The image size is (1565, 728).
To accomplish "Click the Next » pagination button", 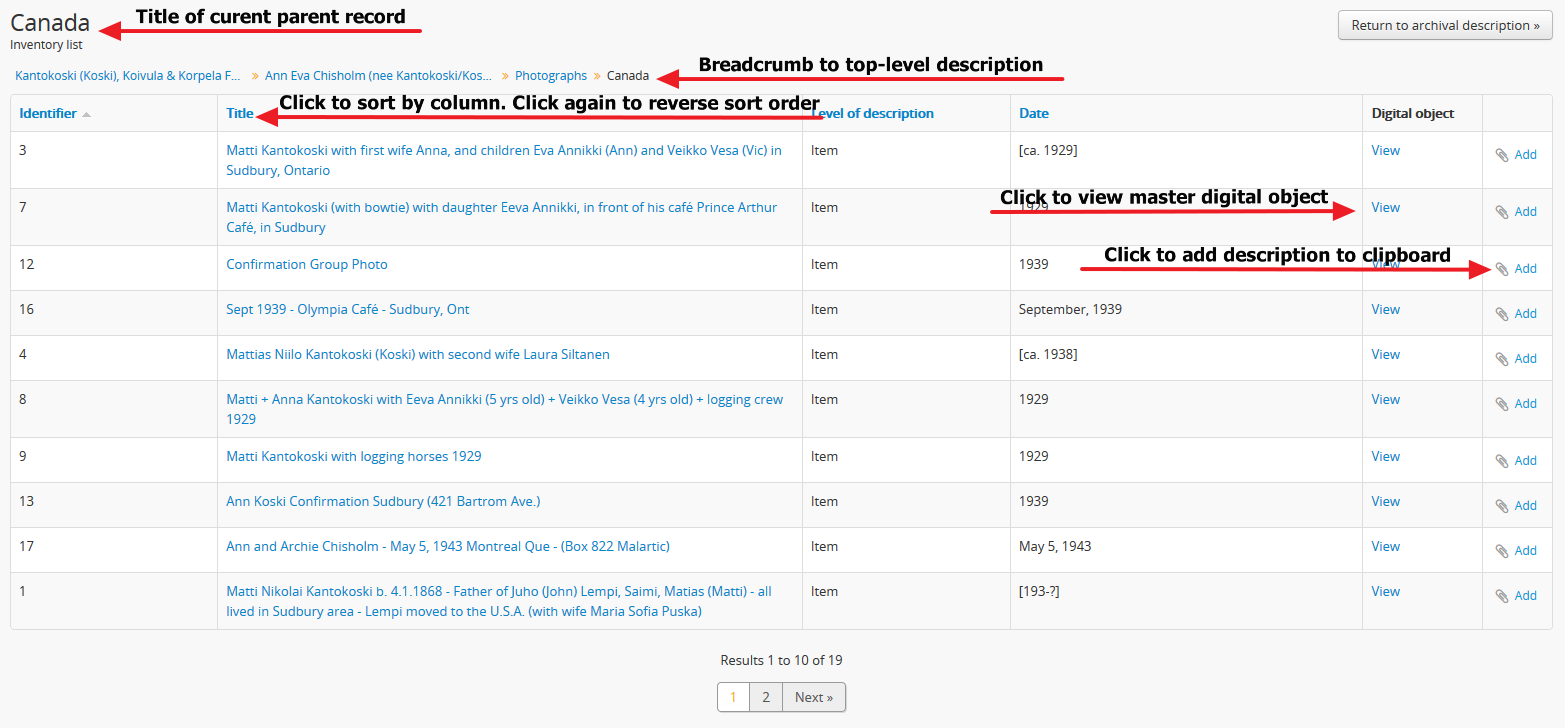I will pos(814,698).
